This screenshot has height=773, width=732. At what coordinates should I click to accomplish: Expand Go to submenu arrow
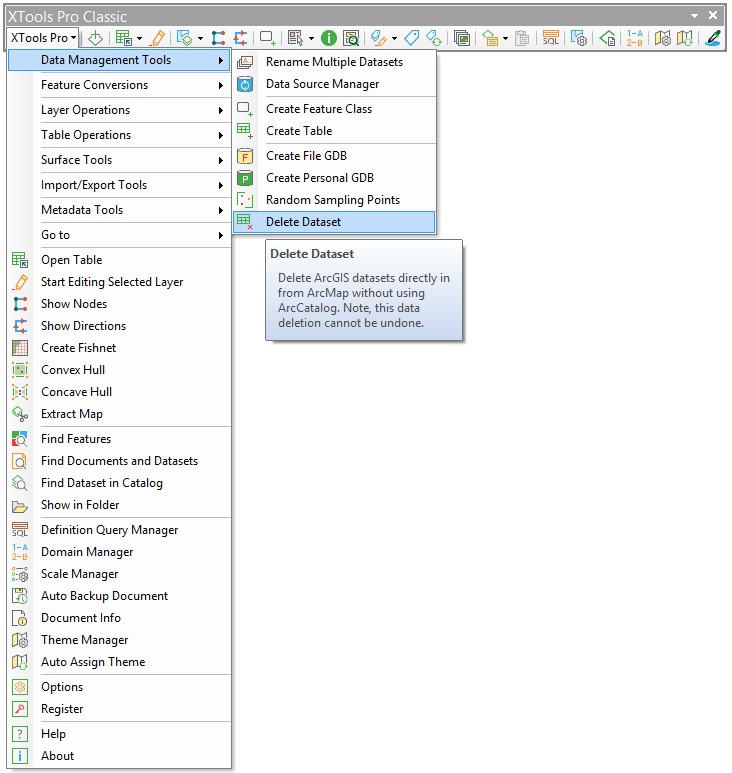point(220,235)
